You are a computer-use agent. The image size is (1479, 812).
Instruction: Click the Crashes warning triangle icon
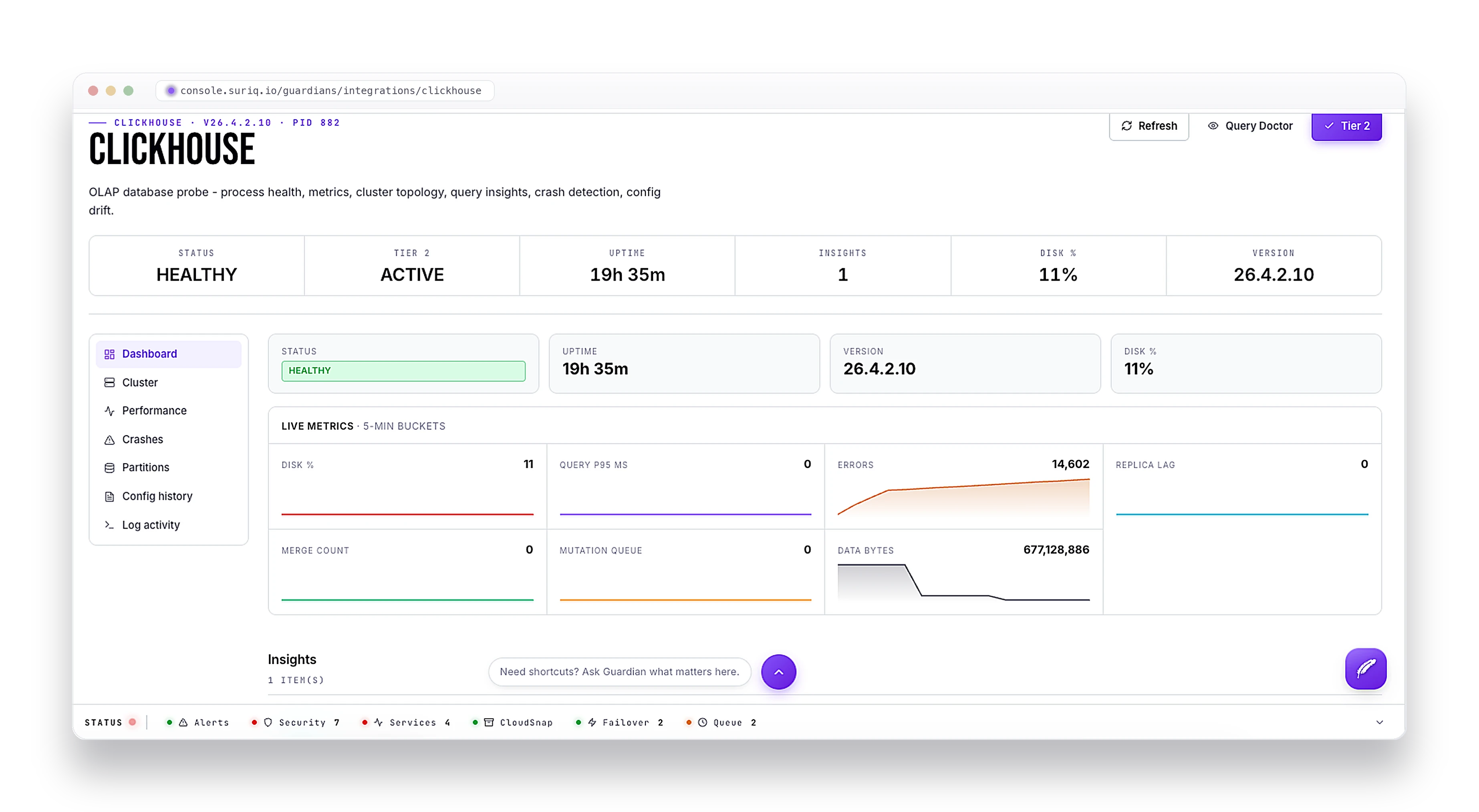109,440
